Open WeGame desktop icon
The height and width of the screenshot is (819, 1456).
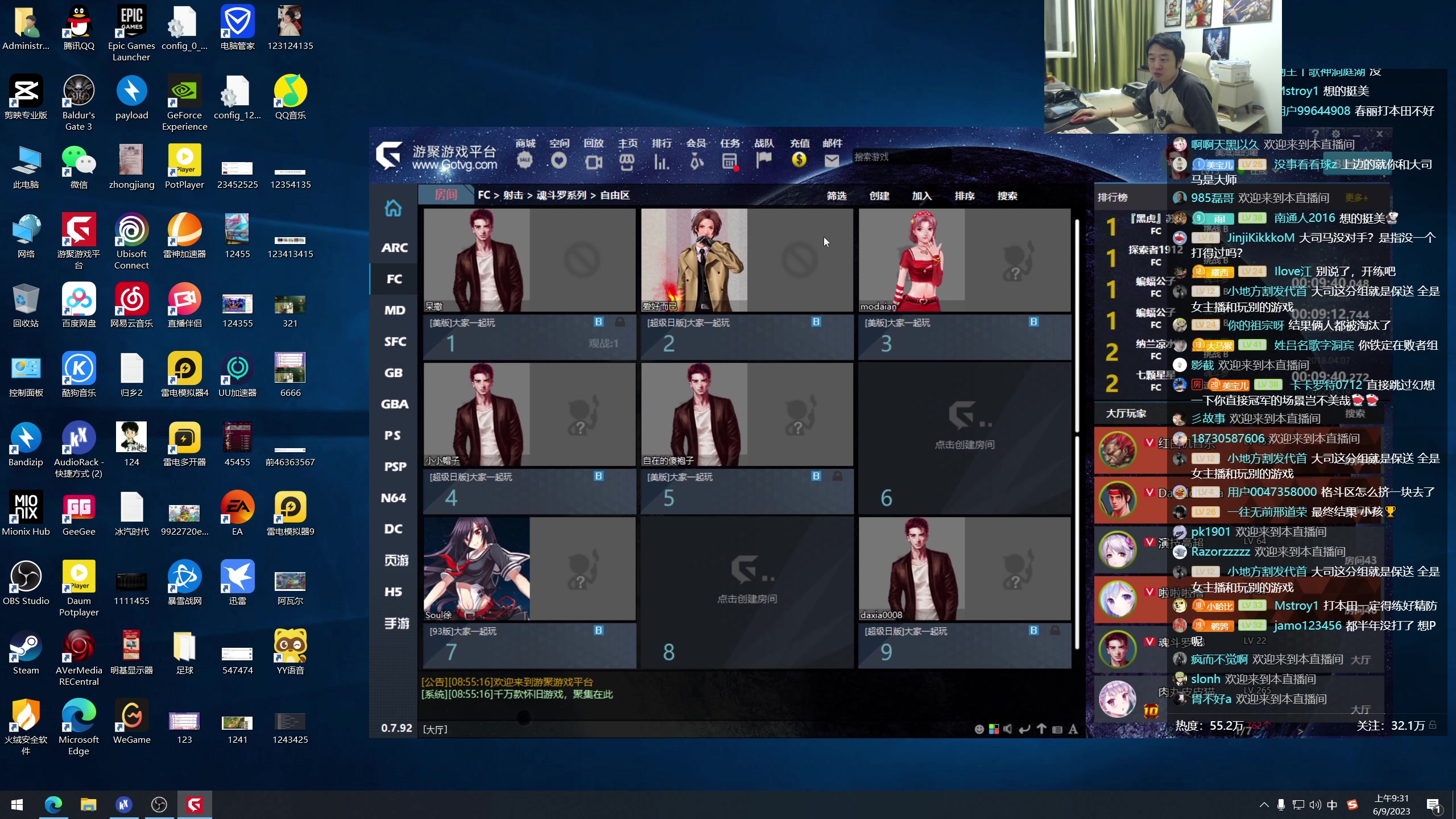(x=131, y=721)
